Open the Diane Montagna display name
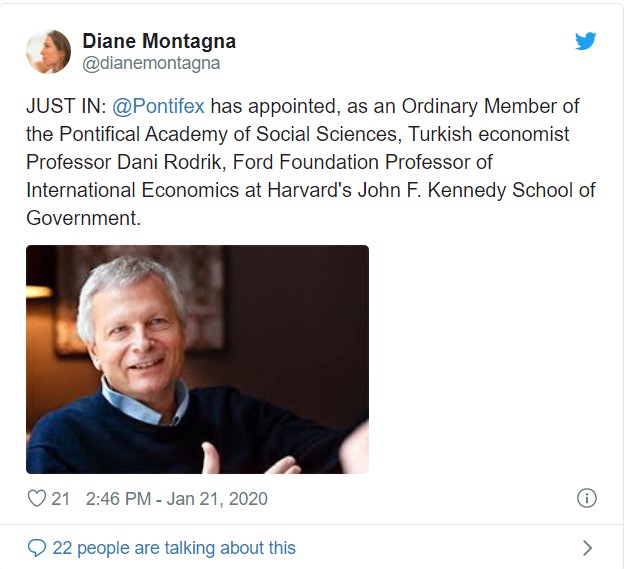The image size is (626, 569). point(158,42)
